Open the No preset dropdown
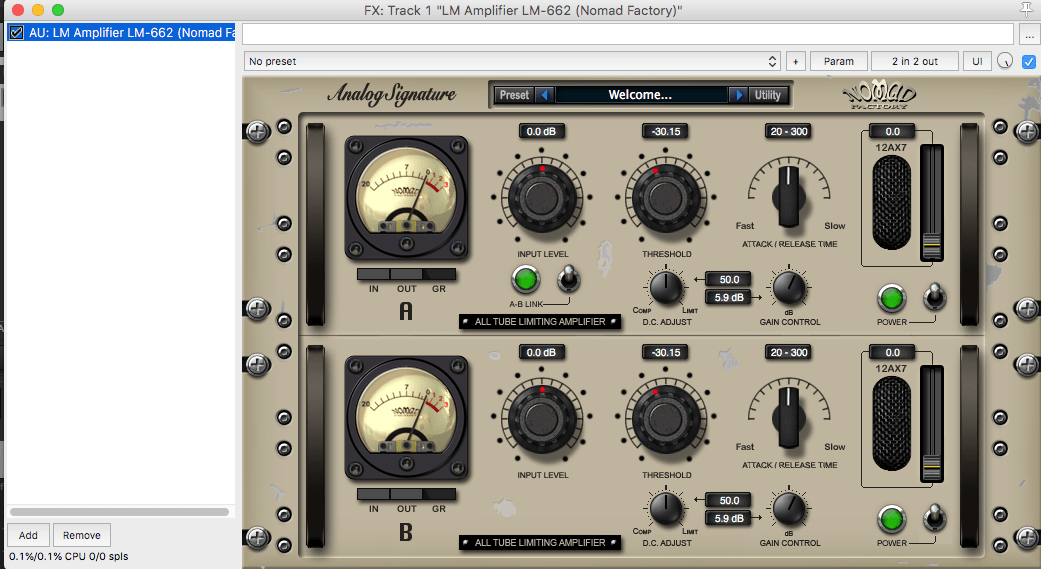 coord(511,61)
